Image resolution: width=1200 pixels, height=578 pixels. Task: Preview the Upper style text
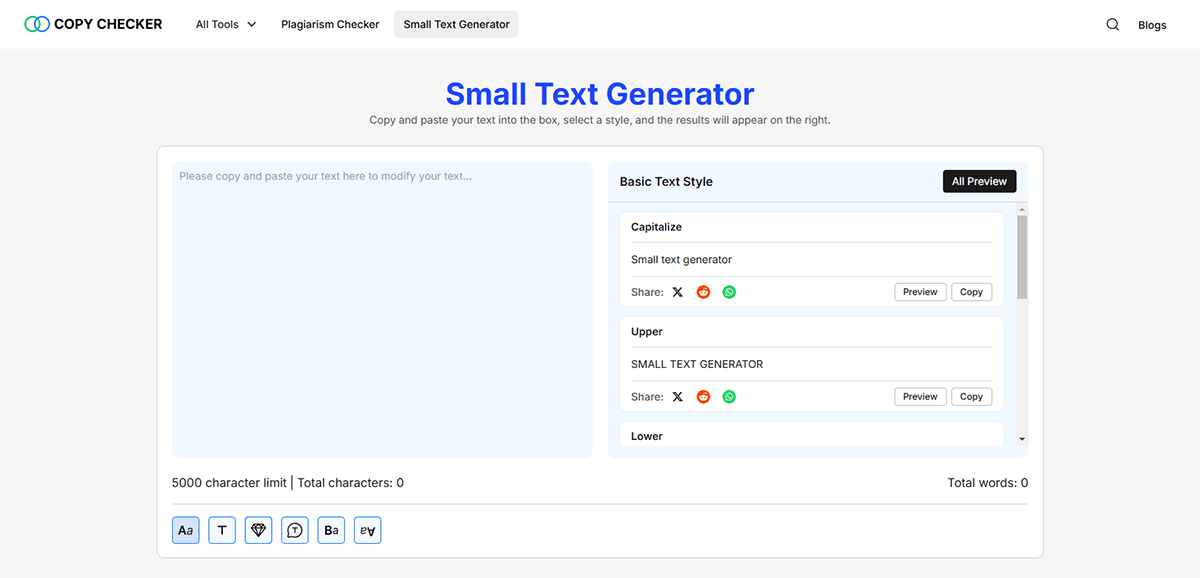(x=920, y=397)
